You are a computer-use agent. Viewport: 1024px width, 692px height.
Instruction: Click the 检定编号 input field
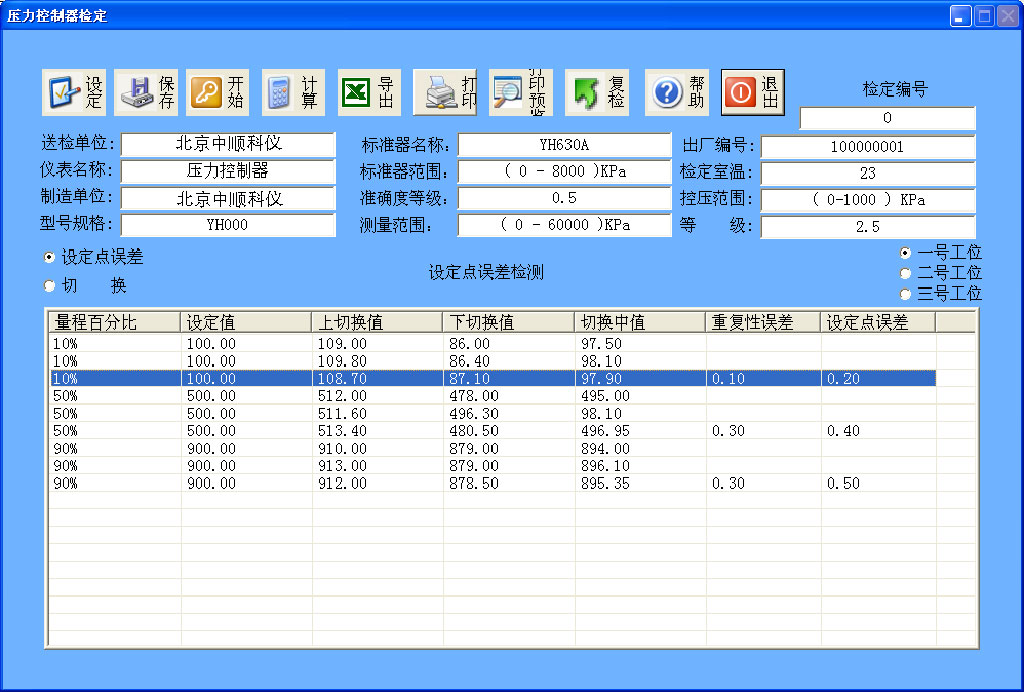[888, 118]
